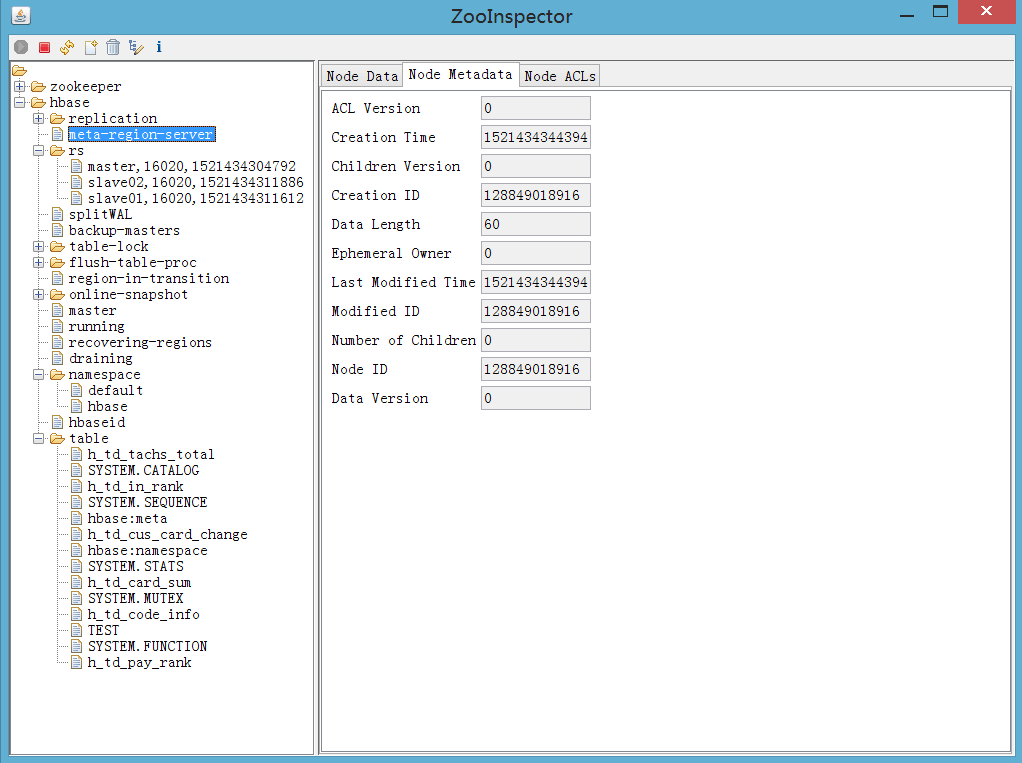Select the h_td_cus_card_change node
Image resolution: width=1022 pixels, height=763 pixels.
click(x=168, y=534)
